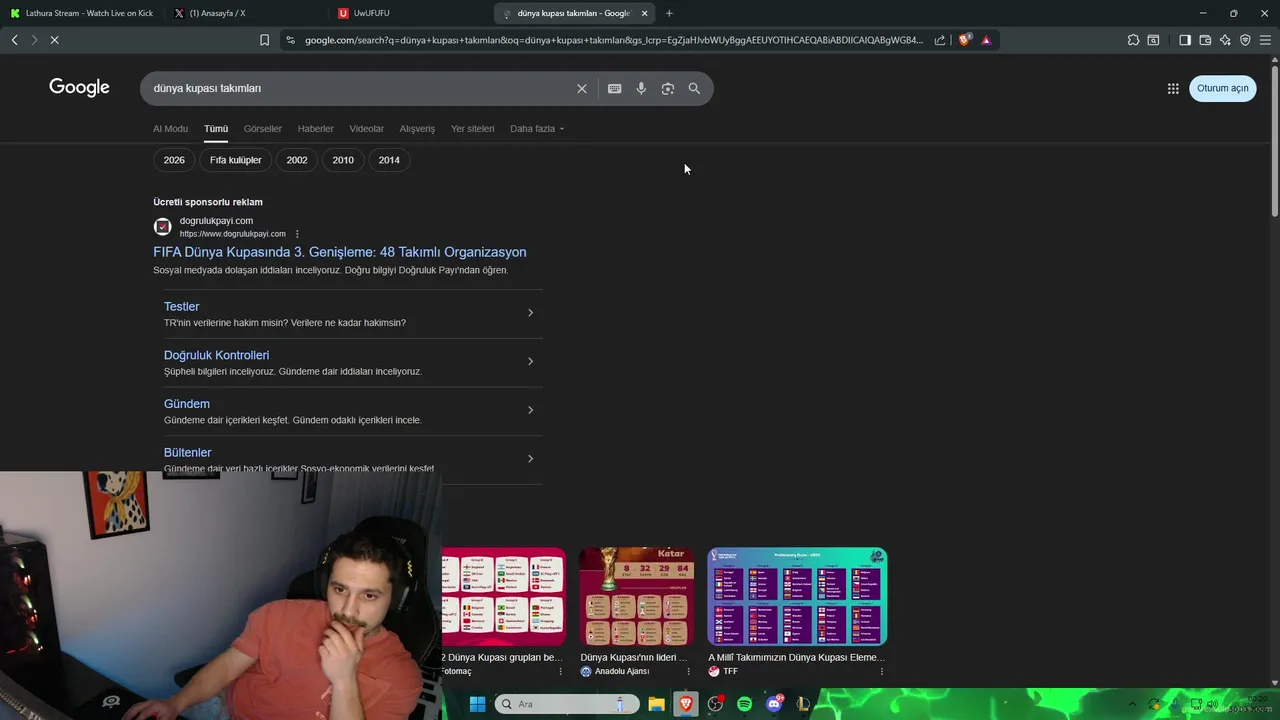The image size is (1280, 720).
Task: Select the 2002 filter chip
Action: pos(297,160)
